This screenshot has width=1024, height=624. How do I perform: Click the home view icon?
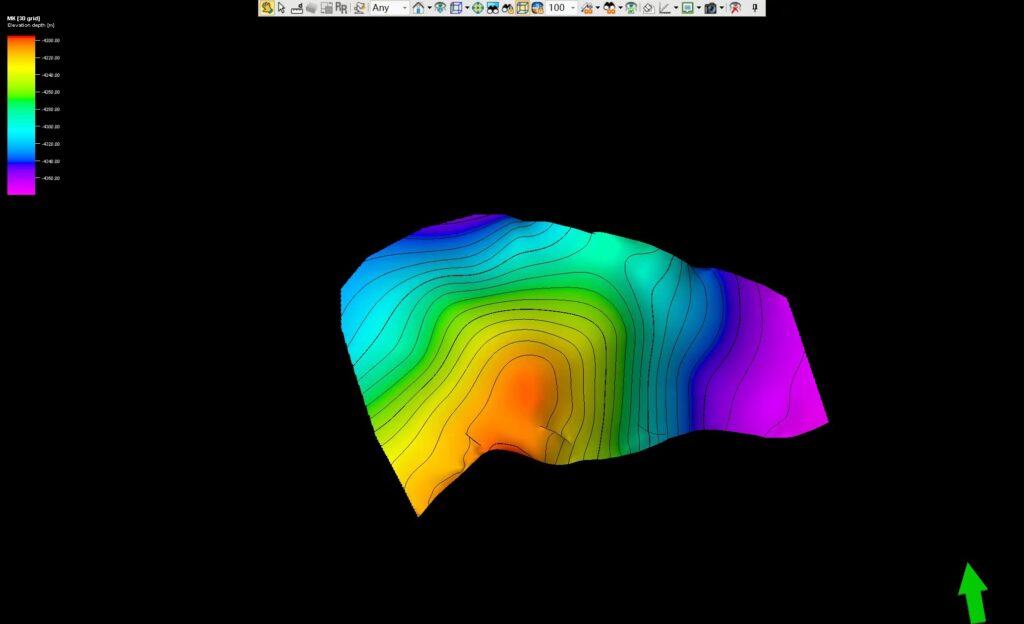click(x=418, y=8)
